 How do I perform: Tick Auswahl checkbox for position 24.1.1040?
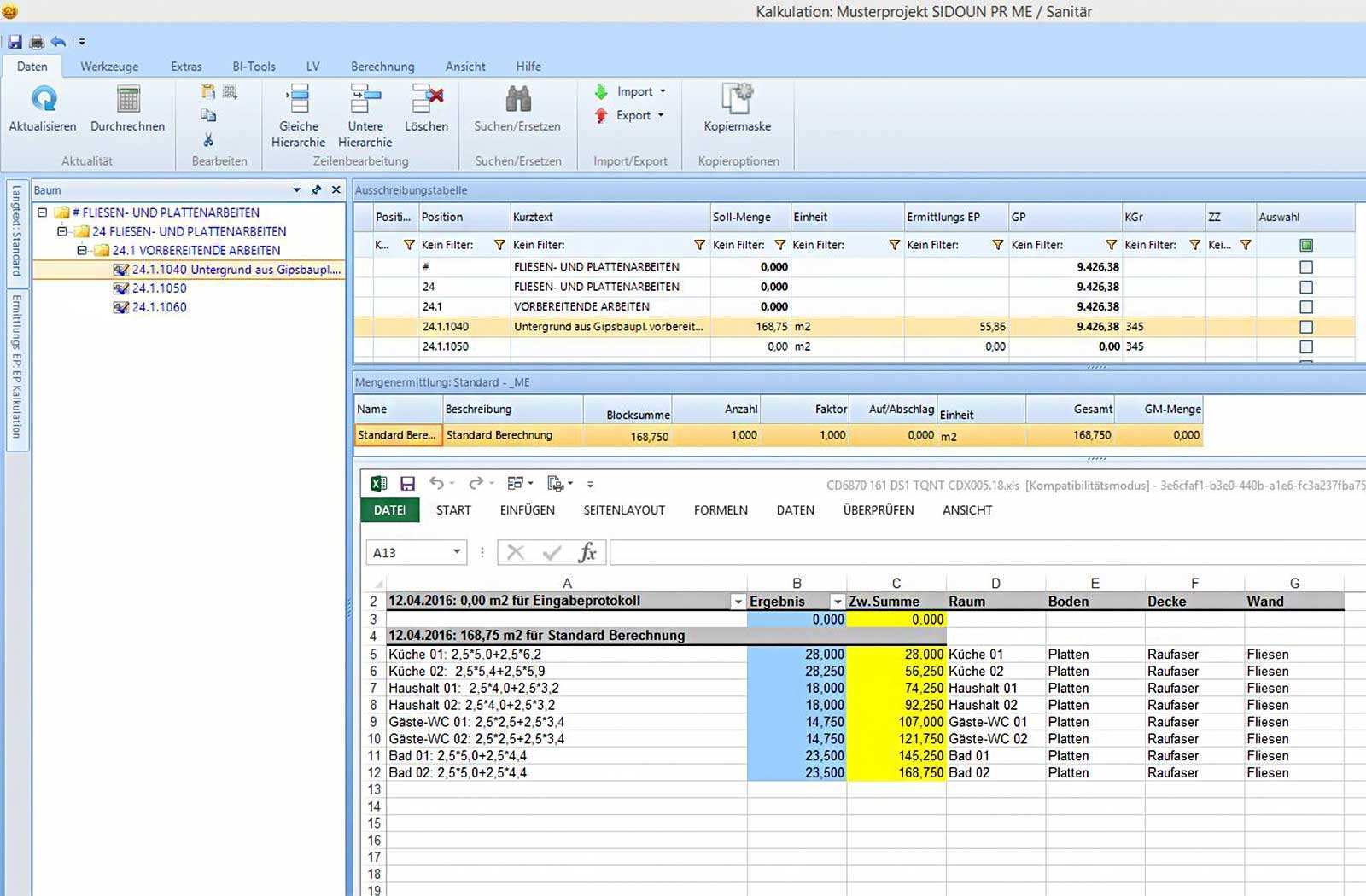coord(1305,327)
